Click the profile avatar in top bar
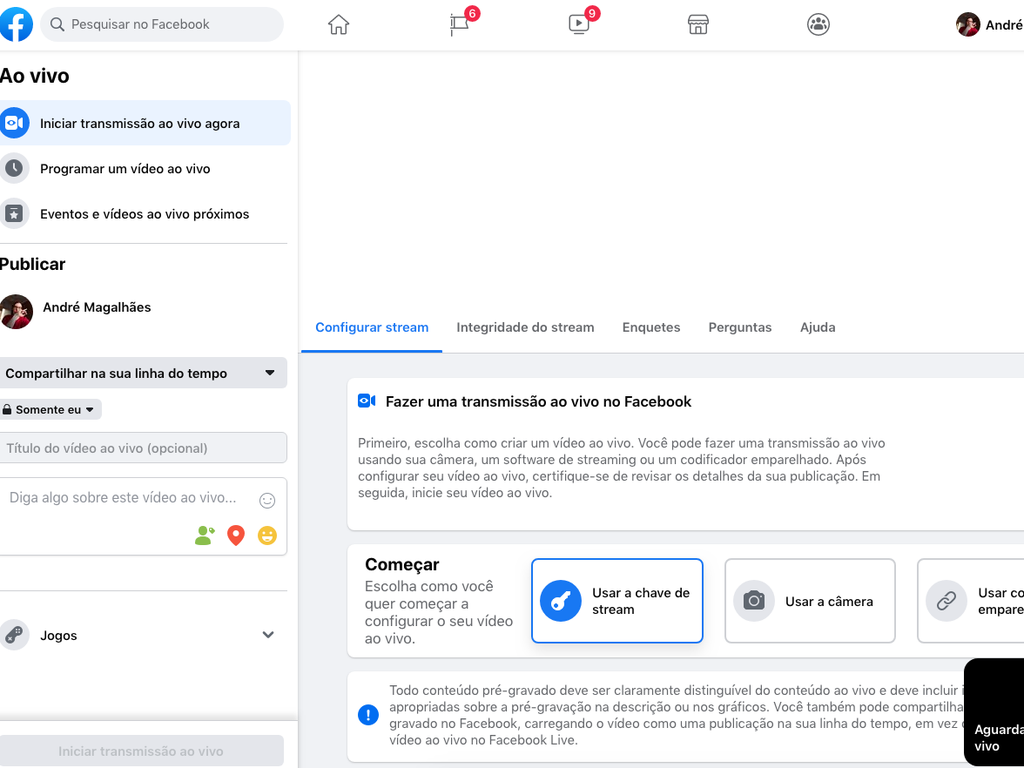Image resolution: width=1024 pixels, height=768 pixels. click(x=968, y=25)
